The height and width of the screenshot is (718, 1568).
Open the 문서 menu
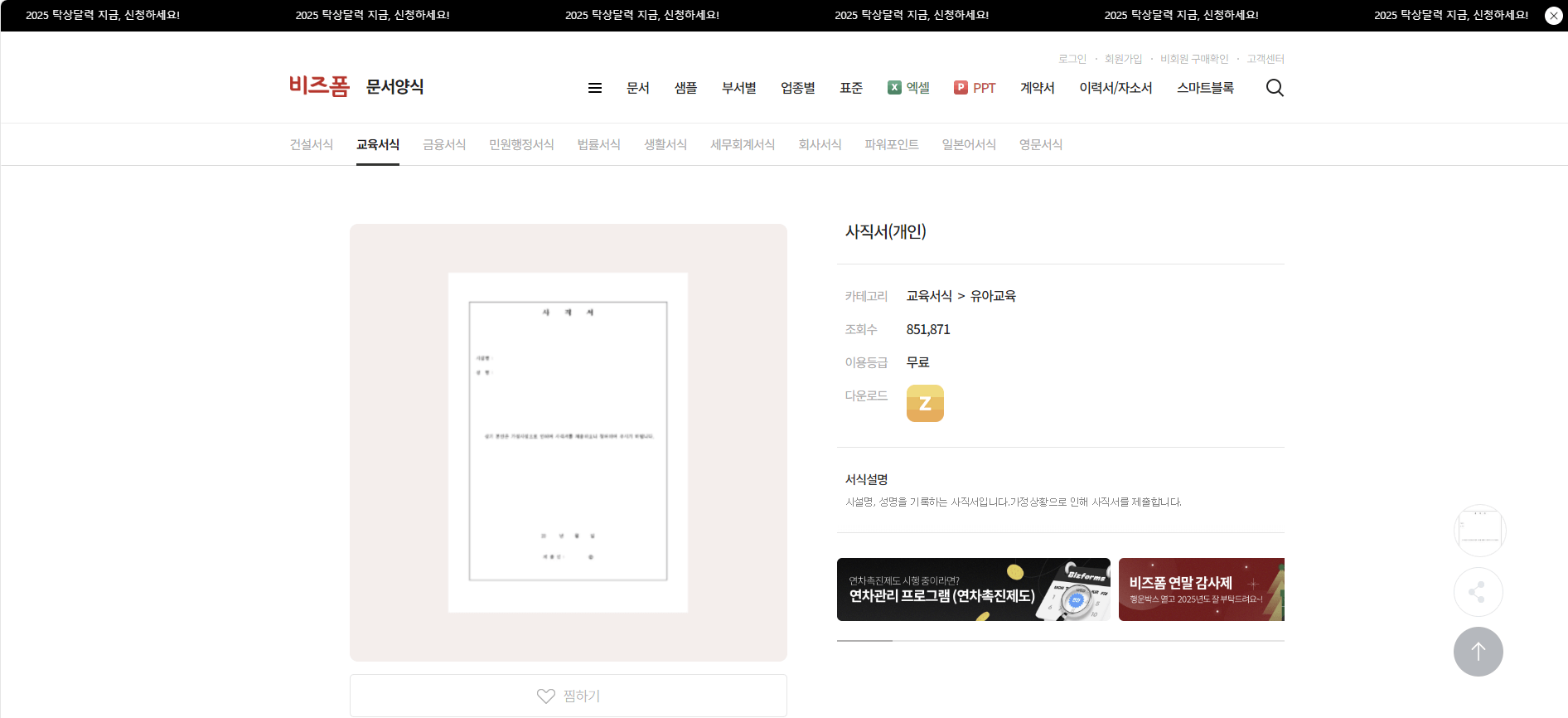click(638, 88)
